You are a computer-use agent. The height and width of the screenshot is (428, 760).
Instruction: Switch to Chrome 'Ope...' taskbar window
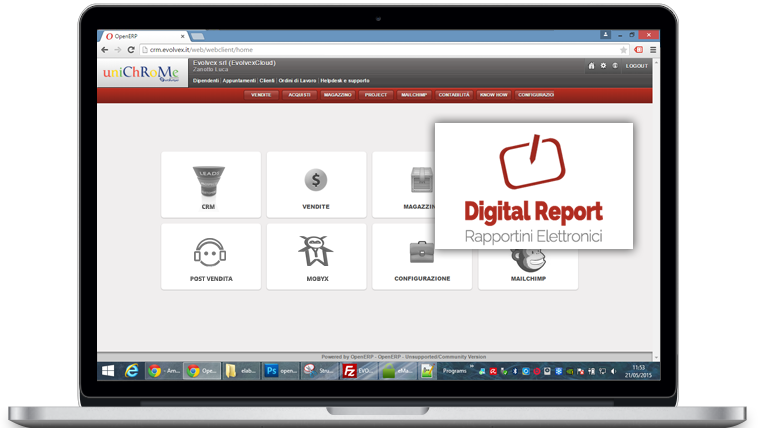point(202,371)
